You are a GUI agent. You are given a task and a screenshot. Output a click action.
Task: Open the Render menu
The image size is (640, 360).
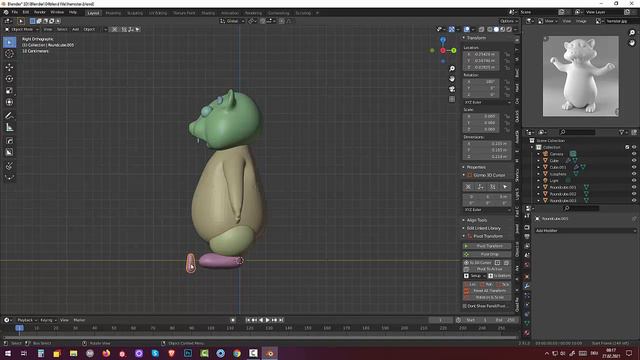(x=40, y=12)
